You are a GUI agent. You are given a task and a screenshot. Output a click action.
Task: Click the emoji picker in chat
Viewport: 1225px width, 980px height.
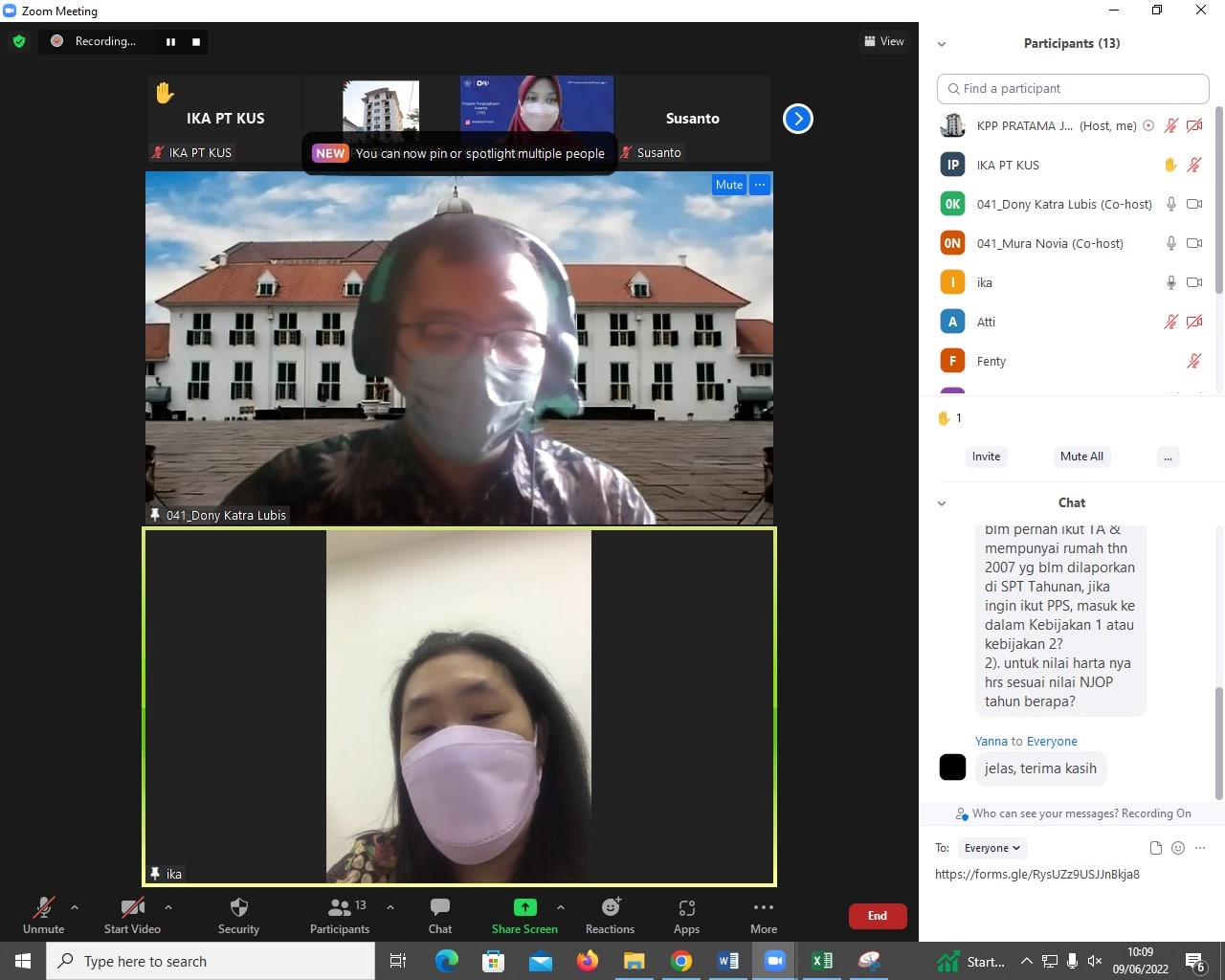click(x=1178, y=848)
